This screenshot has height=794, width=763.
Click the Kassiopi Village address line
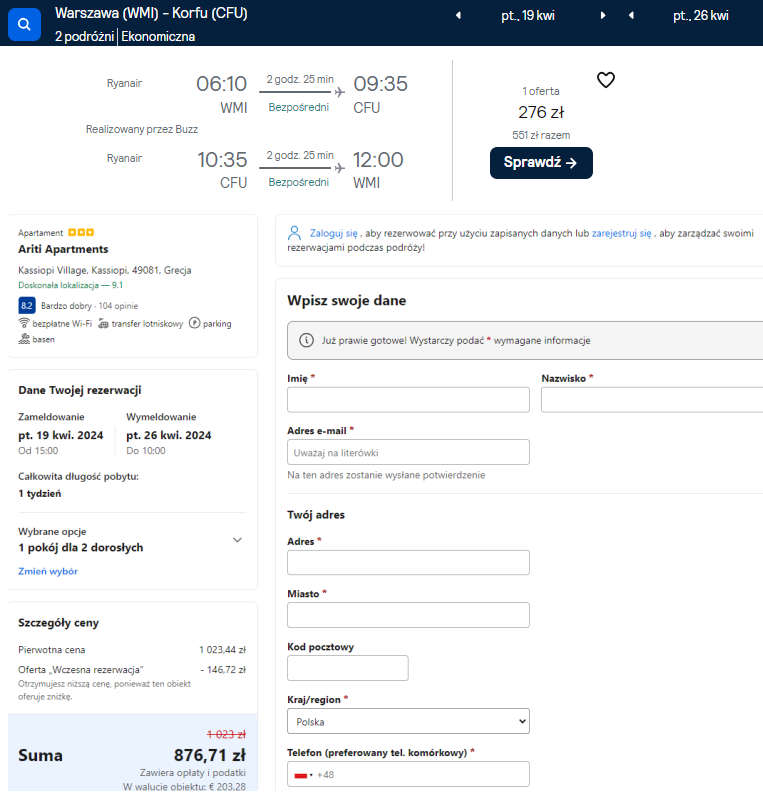[105, 270]
